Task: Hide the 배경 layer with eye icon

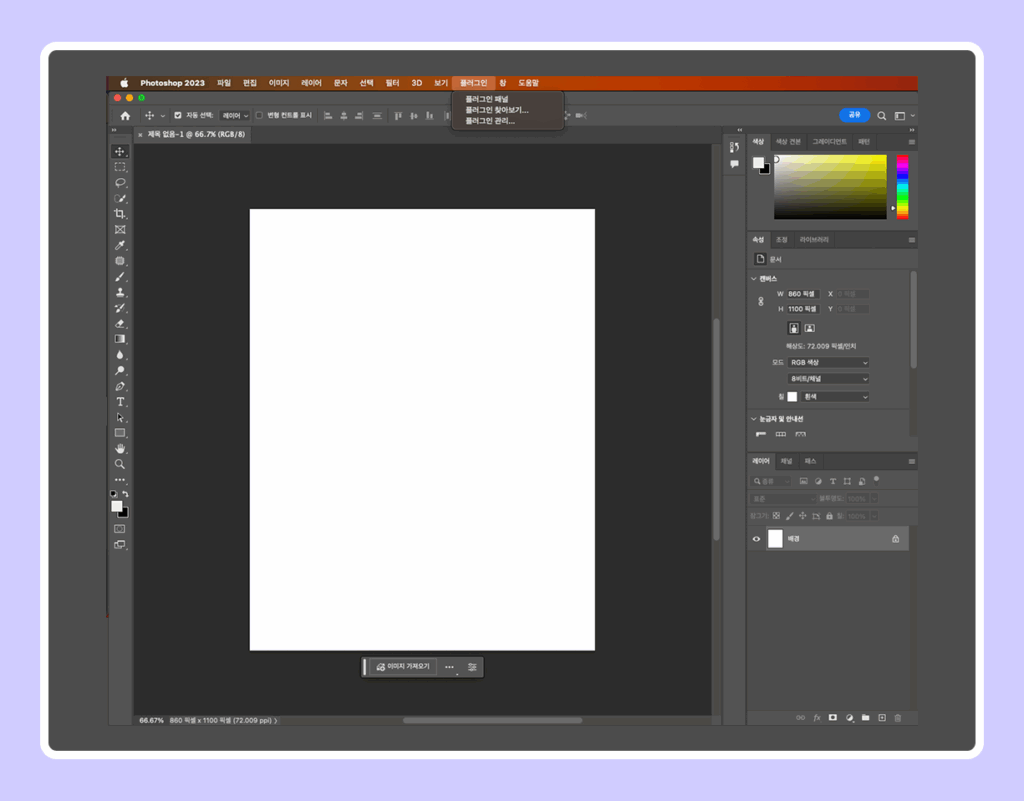Action: tap(756, 539)
